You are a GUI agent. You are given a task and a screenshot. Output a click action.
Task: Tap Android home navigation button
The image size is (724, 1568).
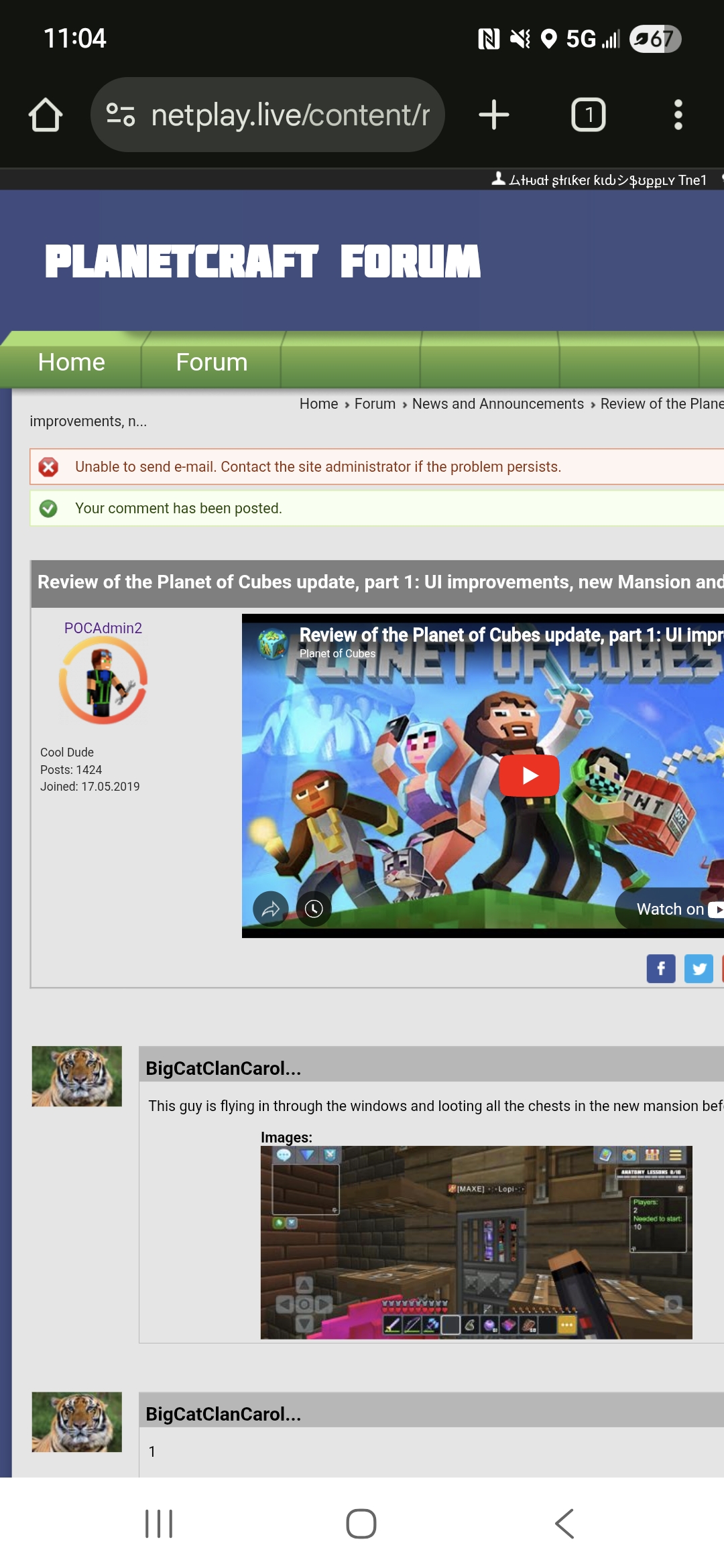361,1524
